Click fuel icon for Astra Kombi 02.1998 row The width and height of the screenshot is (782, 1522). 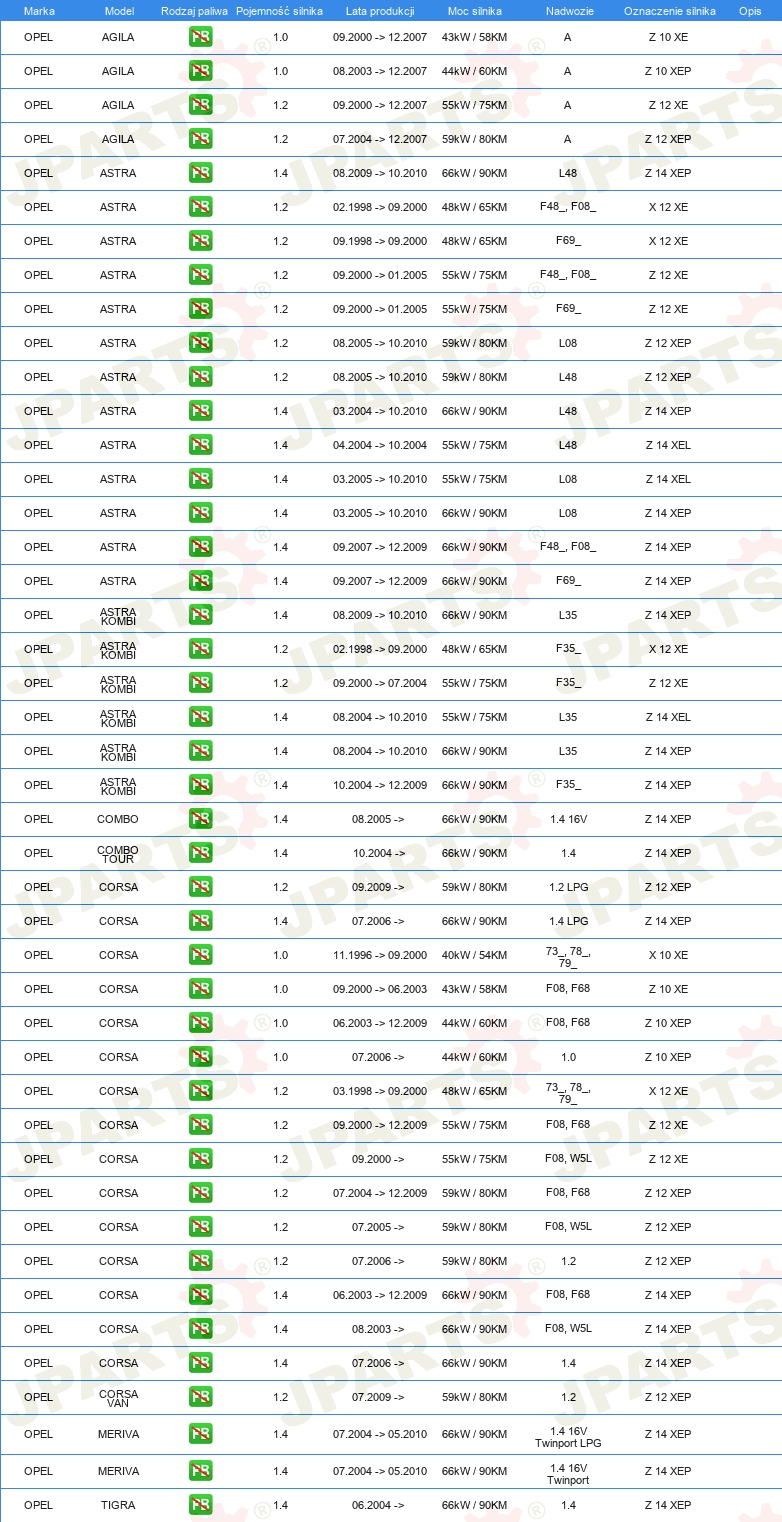(x=201, y=649)
